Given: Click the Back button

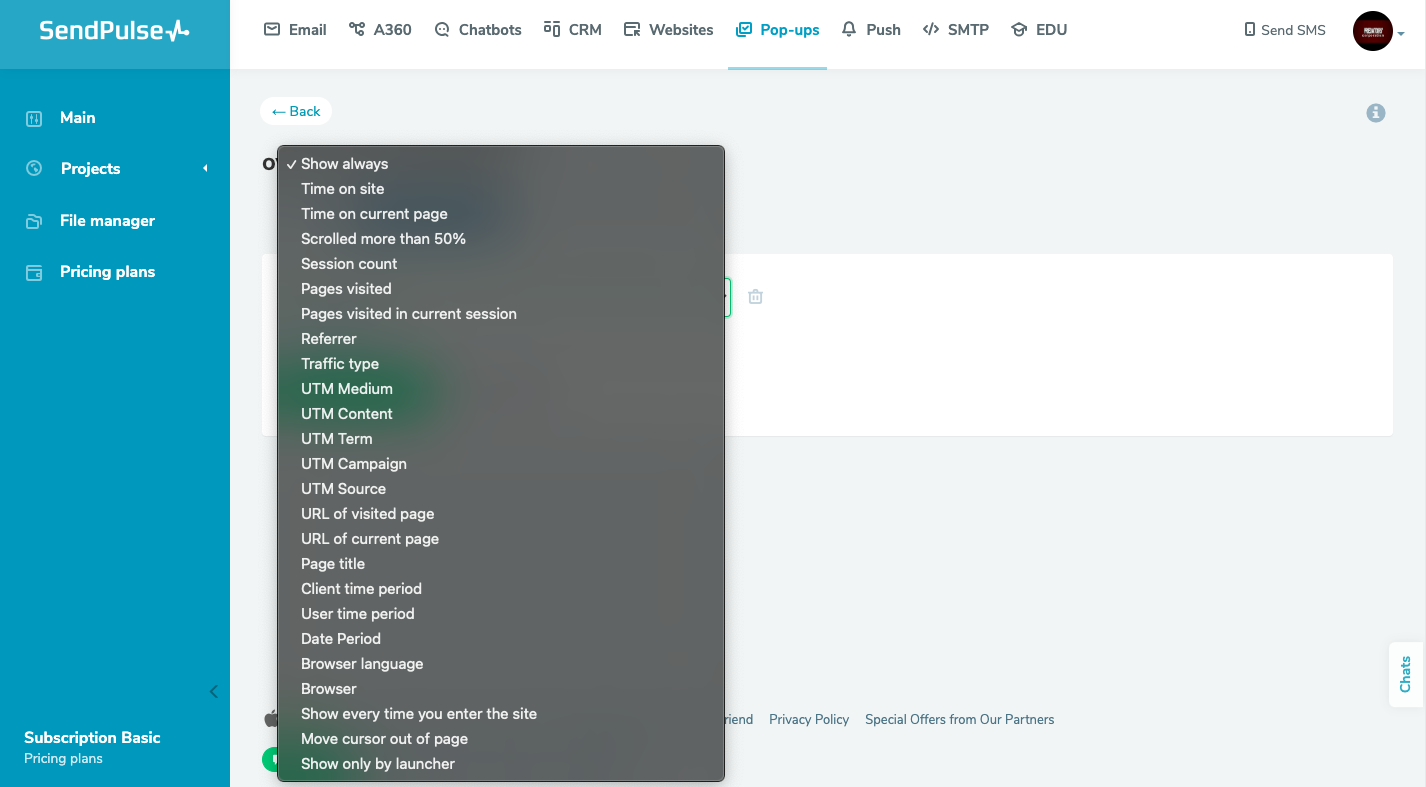Looking at the screenshot, I should (x=296, y=111).
